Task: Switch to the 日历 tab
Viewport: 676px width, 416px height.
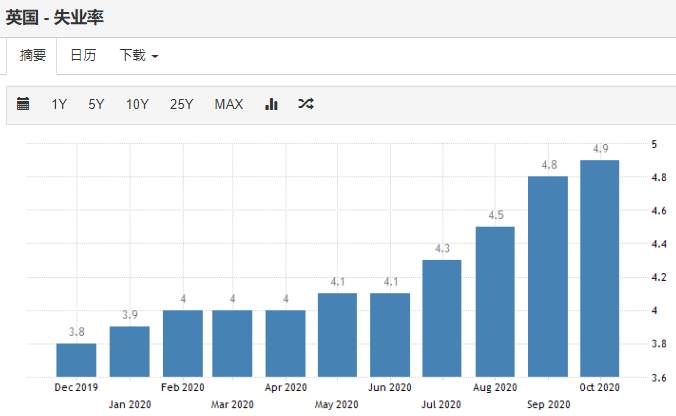Action: [83, 55]
